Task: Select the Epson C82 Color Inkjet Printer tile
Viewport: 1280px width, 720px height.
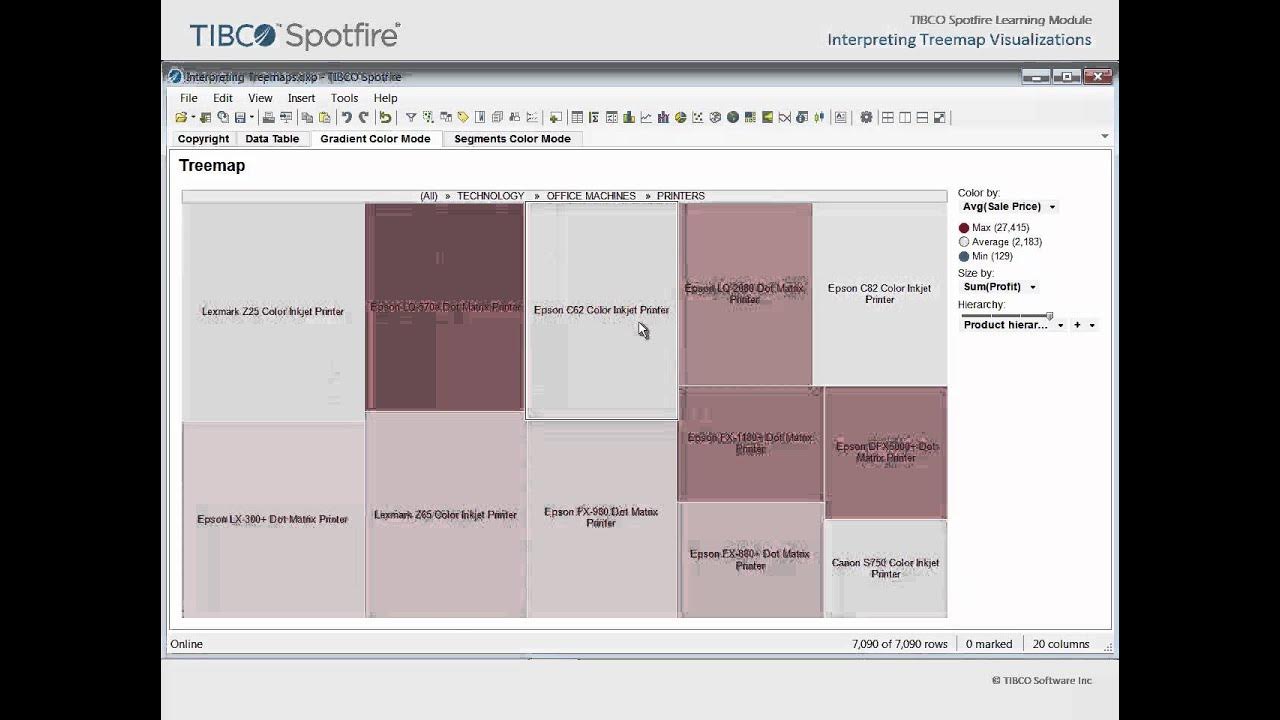Action: pyautogui.click(x=879, y=294)
